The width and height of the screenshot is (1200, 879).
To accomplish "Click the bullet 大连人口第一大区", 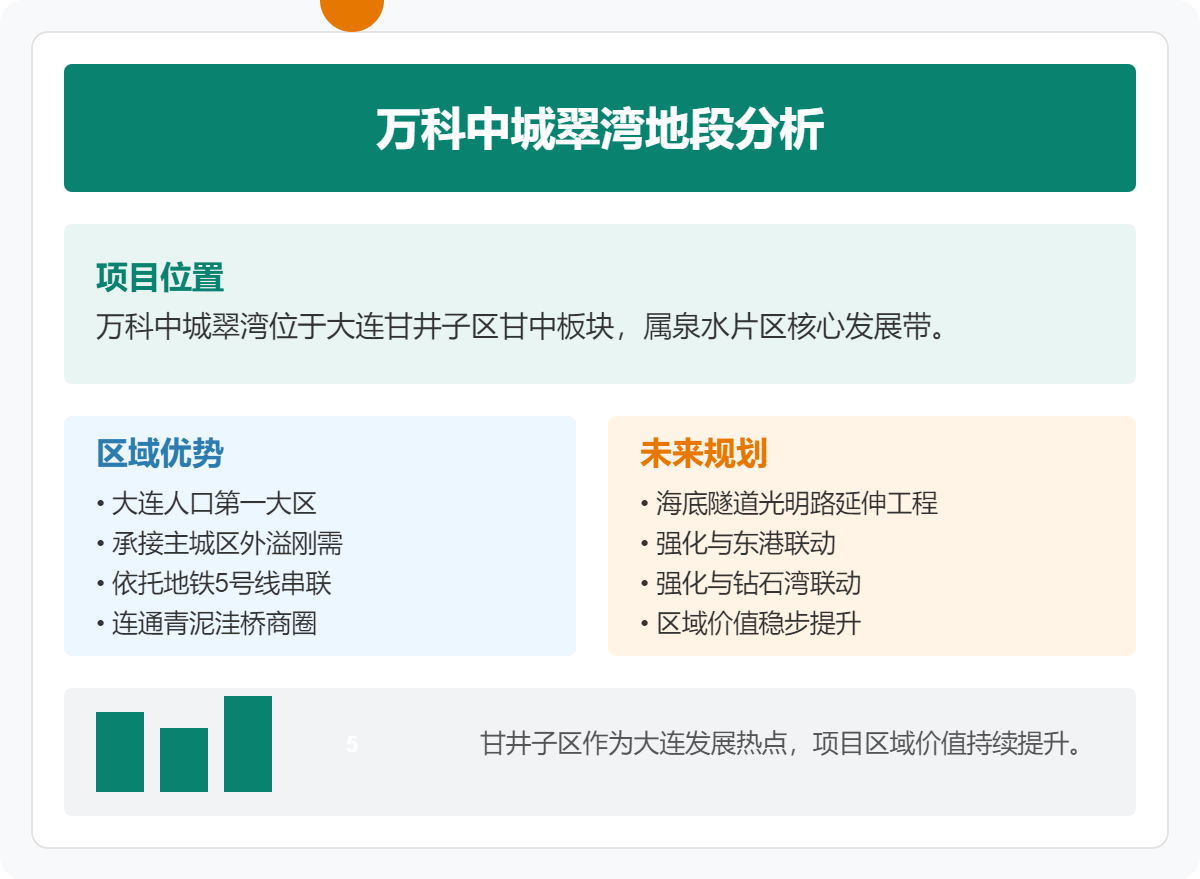I will pos(206,503).
